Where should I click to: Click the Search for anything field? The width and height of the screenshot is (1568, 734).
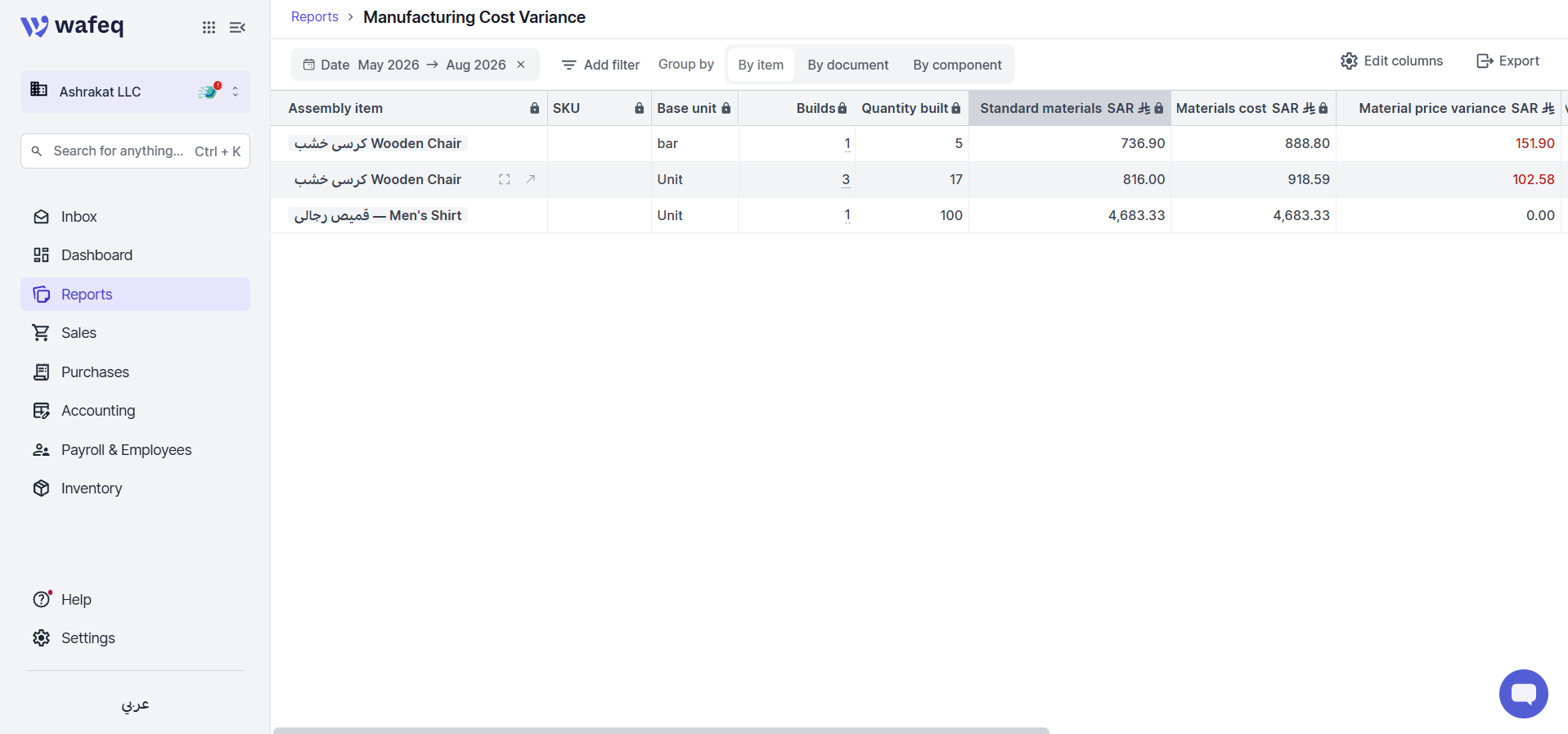pos(136,151)
